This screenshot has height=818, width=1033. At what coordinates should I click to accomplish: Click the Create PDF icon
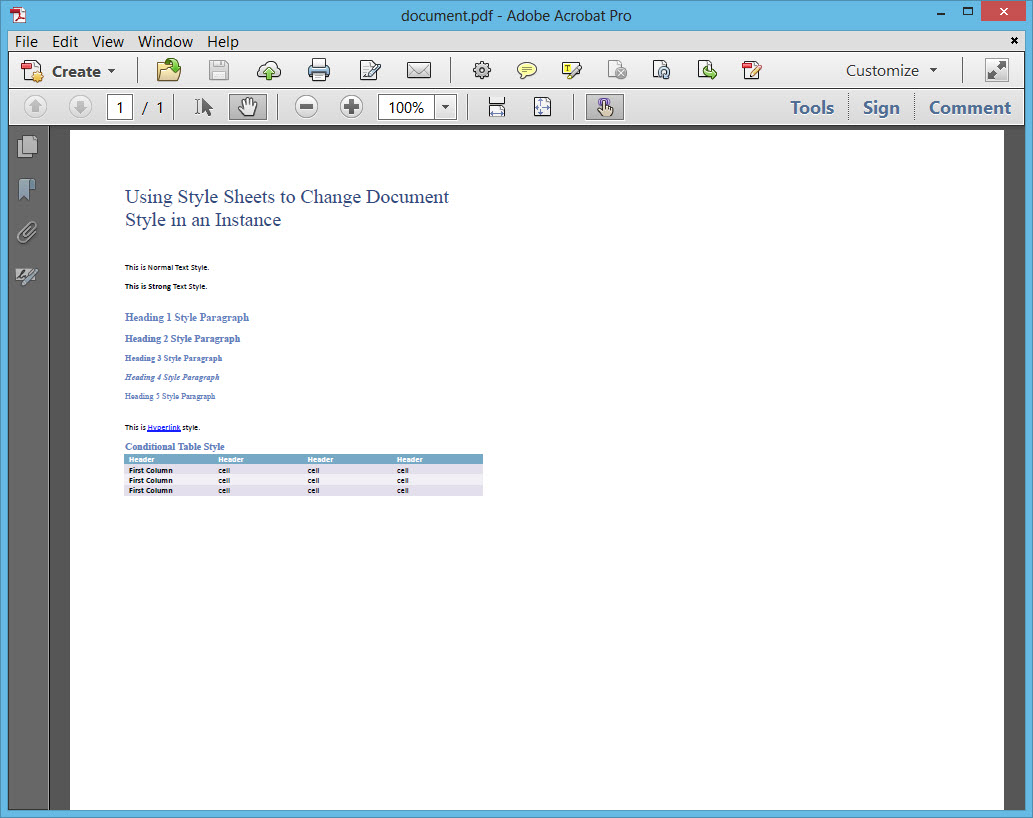click(x=32, y=70)
